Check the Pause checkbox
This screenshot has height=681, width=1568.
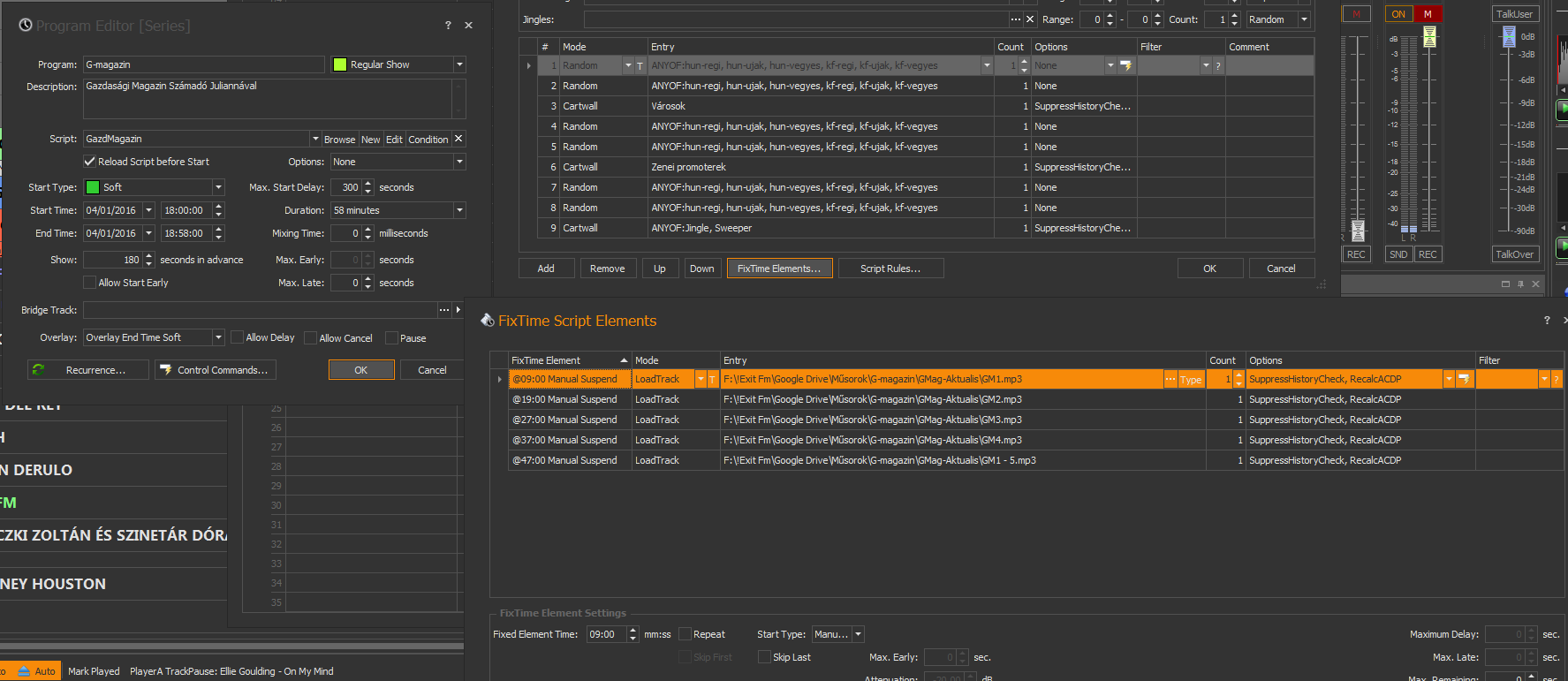[390, 337]
